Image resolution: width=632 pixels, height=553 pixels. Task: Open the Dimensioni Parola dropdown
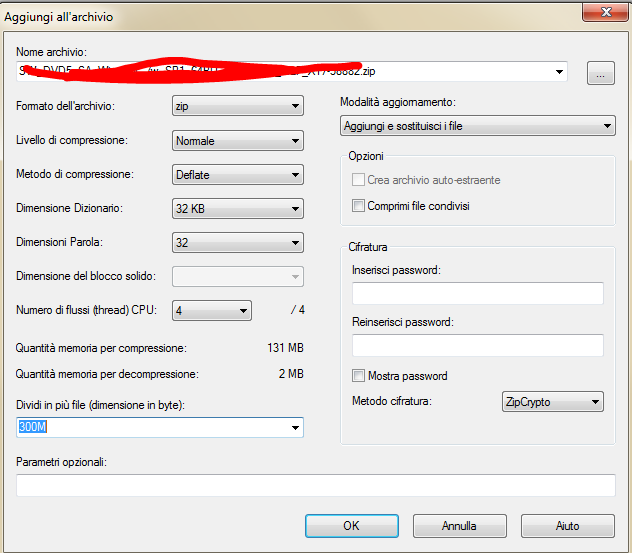(x=238, y=243)
